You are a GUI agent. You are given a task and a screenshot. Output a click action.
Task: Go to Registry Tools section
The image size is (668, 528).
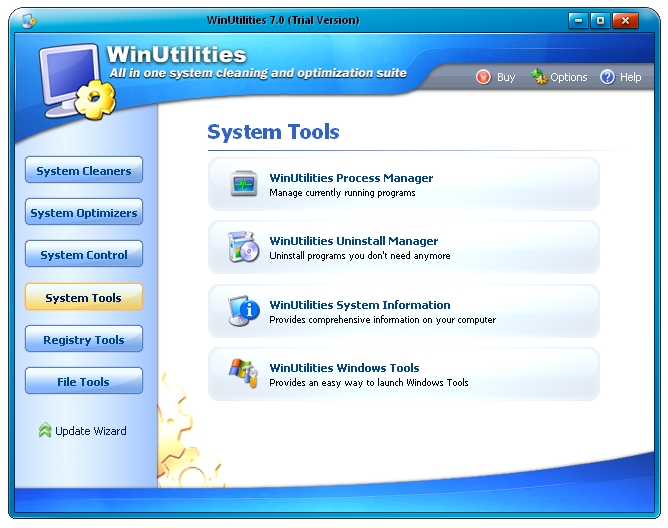pyautogui.click(x=84, y=339)
